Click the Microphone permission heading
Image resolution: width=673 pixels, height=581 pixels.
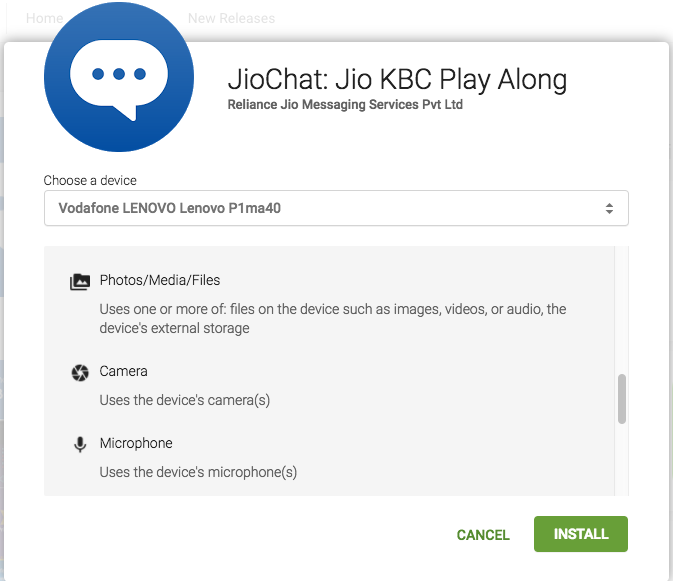136,443
